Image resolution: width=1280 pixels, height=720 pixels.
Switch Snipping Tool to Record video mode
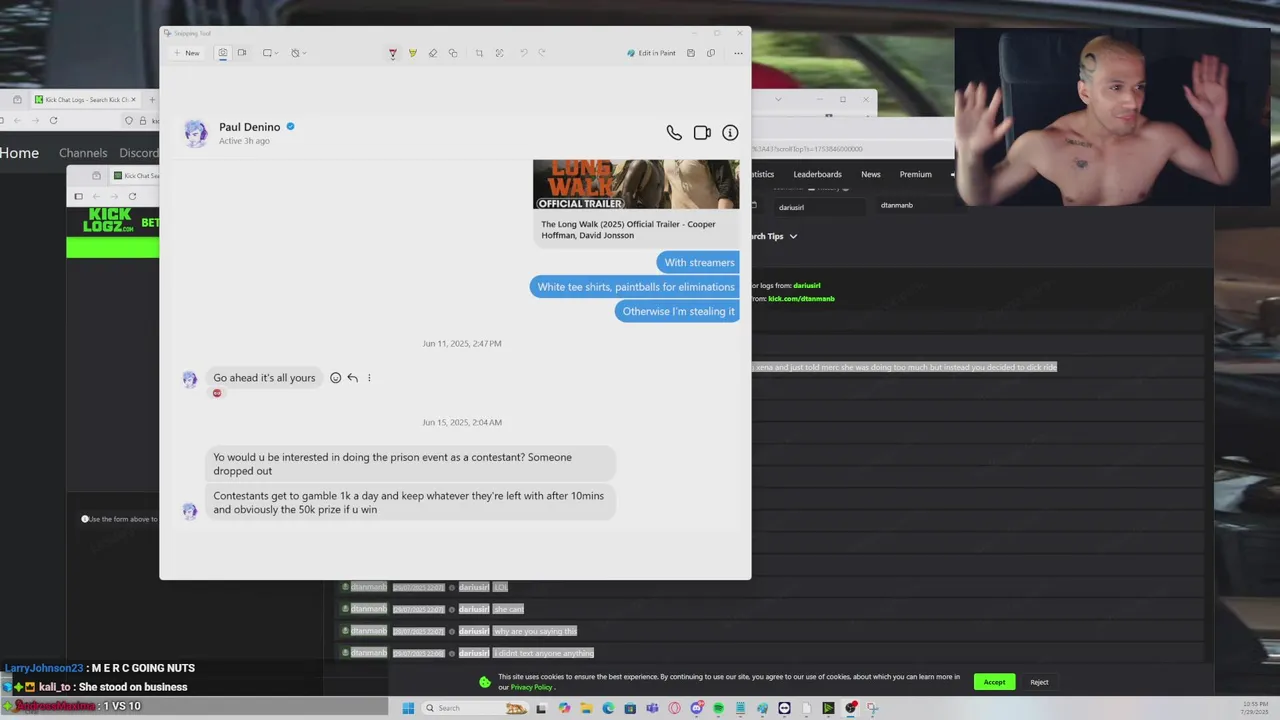[x=241, y=53]
